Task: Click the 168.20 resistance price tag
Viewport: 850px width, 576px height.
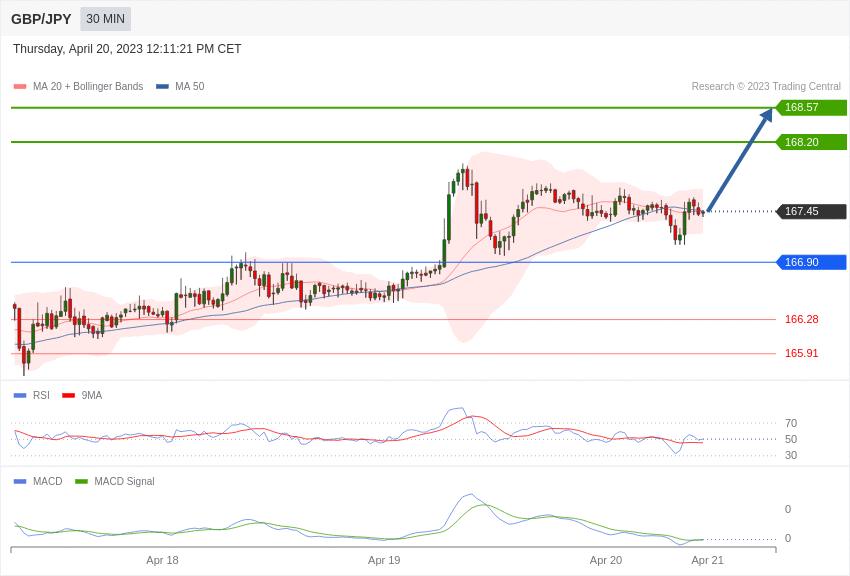Action: pyautogui.click(x=812, y=142)
